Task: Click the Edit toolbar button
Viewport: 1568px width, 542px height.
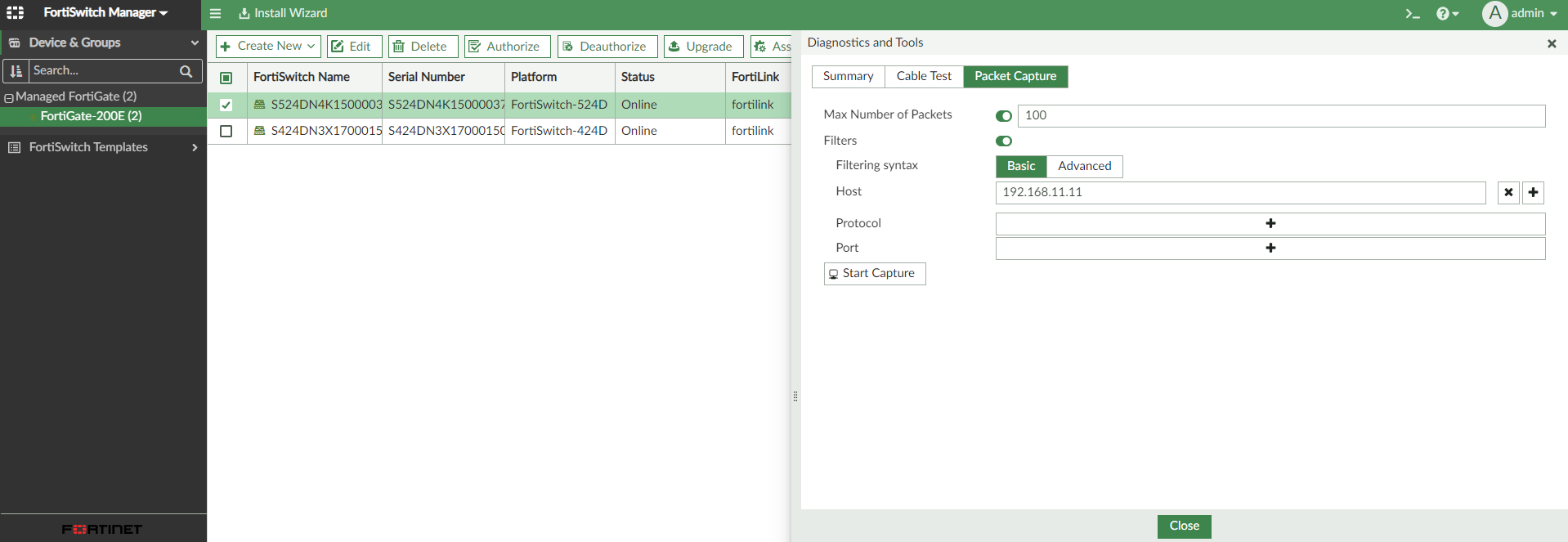Action: pos(354,47)
